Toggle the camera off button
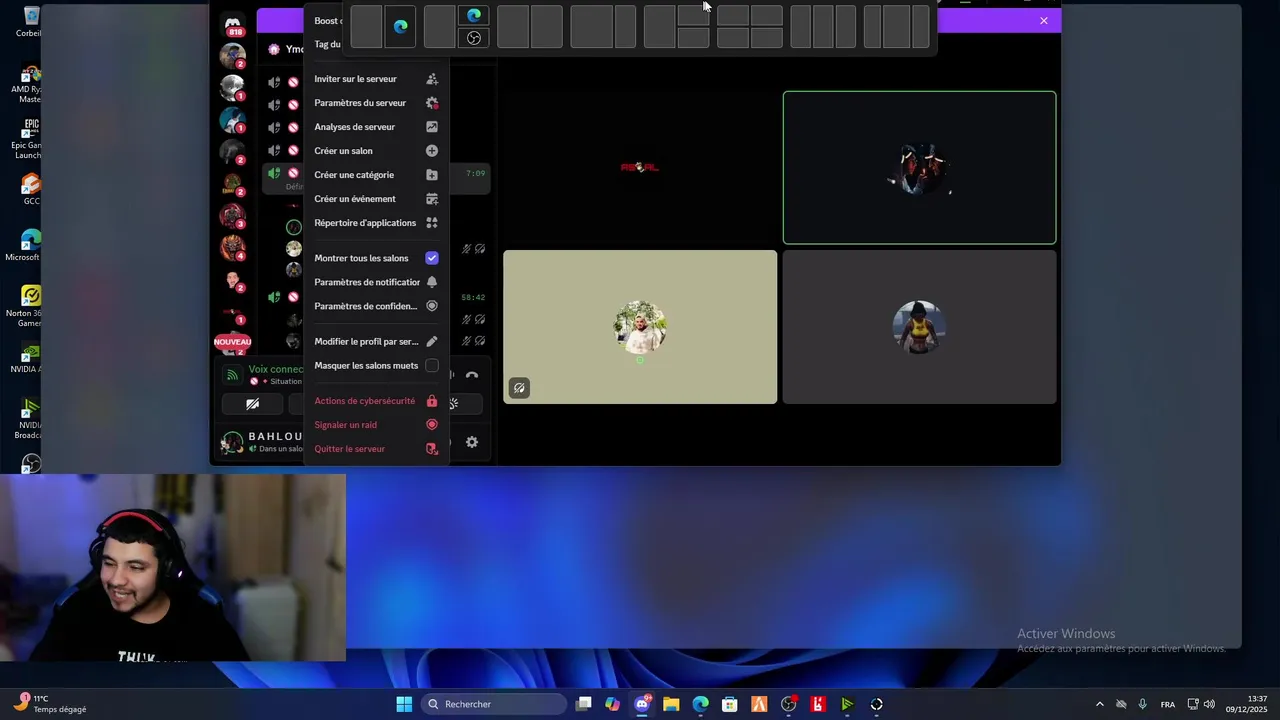This screenshot has height=720, width=1280. click(x=253, y=404)
